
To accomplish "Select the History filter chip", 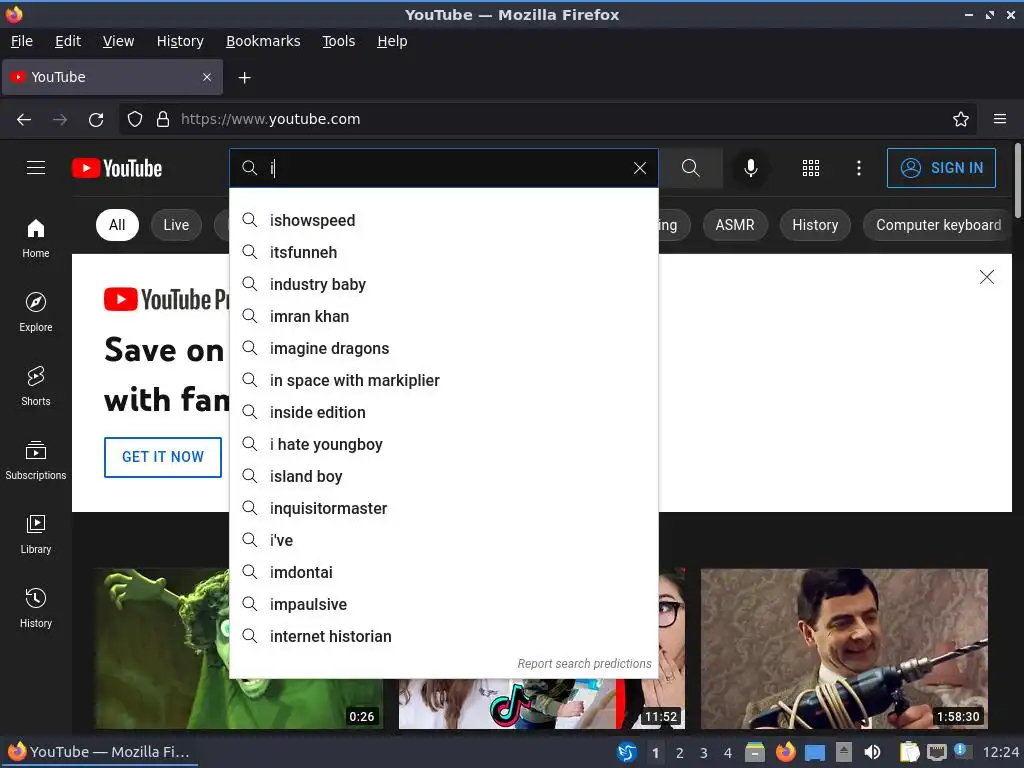I will (x=815, y=225).
